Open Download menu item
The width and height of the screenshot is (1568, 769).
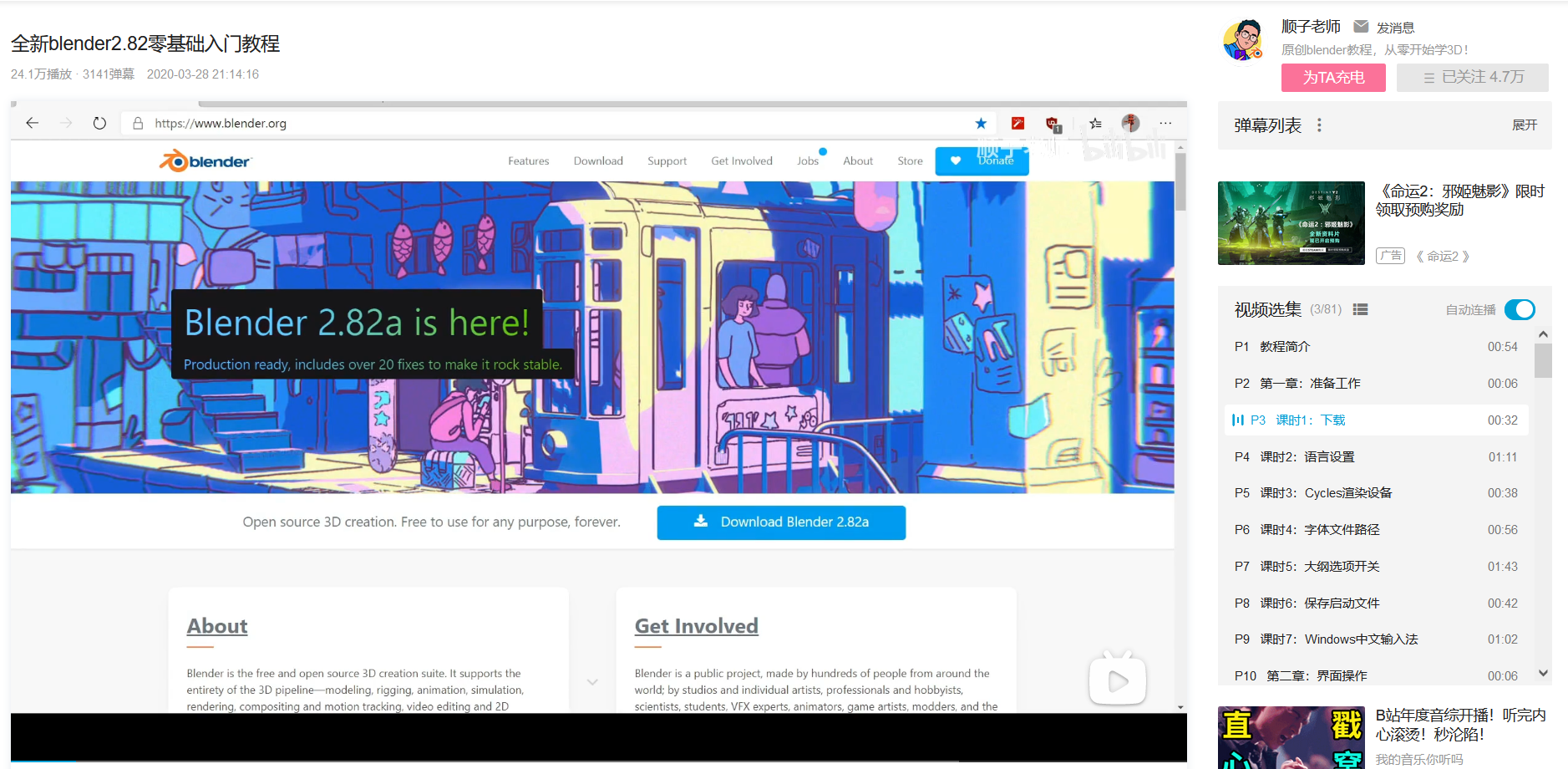[598, 160]
